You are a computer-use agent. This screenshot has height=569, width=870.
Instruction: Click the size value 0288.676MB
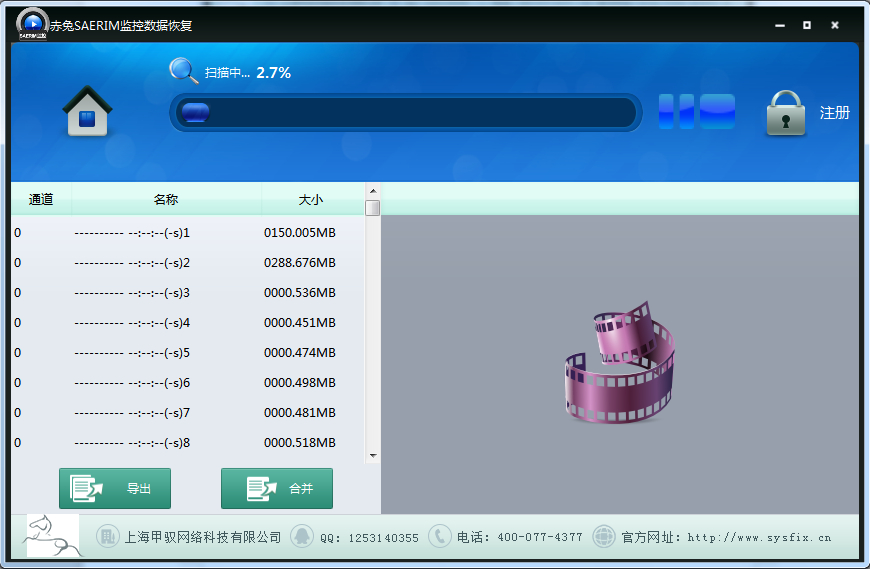coord(300,262)
